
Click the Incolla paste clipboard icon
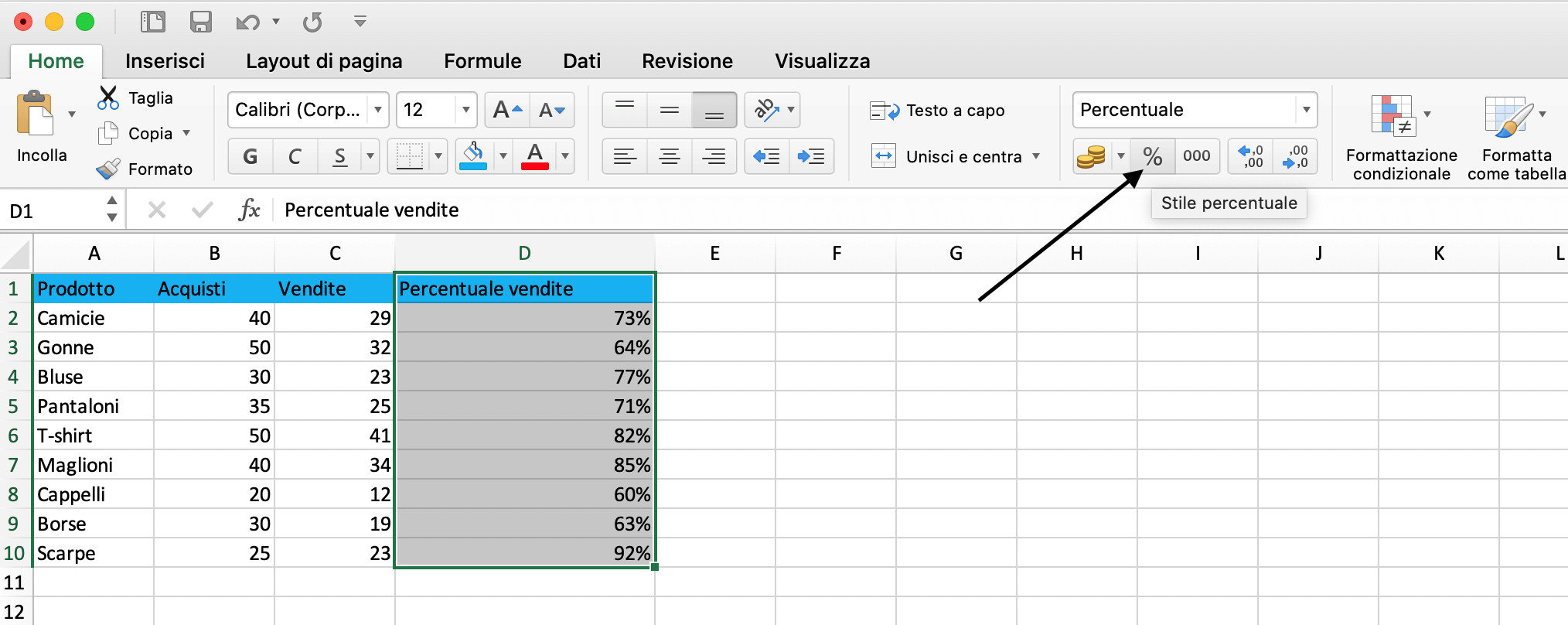click(35, 114)
